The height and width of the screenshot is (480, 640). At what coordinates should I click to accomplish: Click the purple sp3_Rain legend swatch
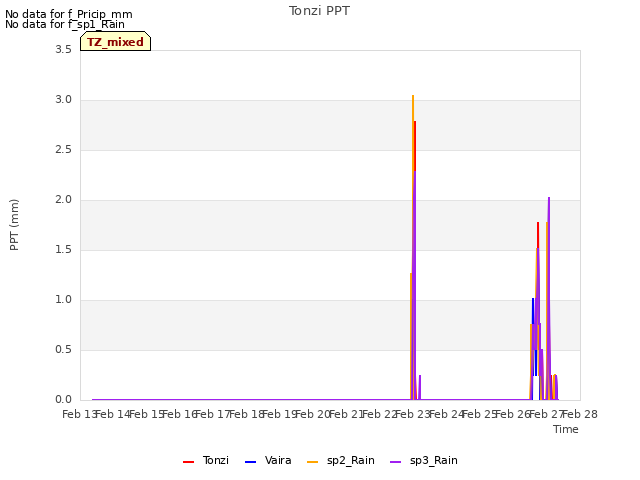[396, 462]
